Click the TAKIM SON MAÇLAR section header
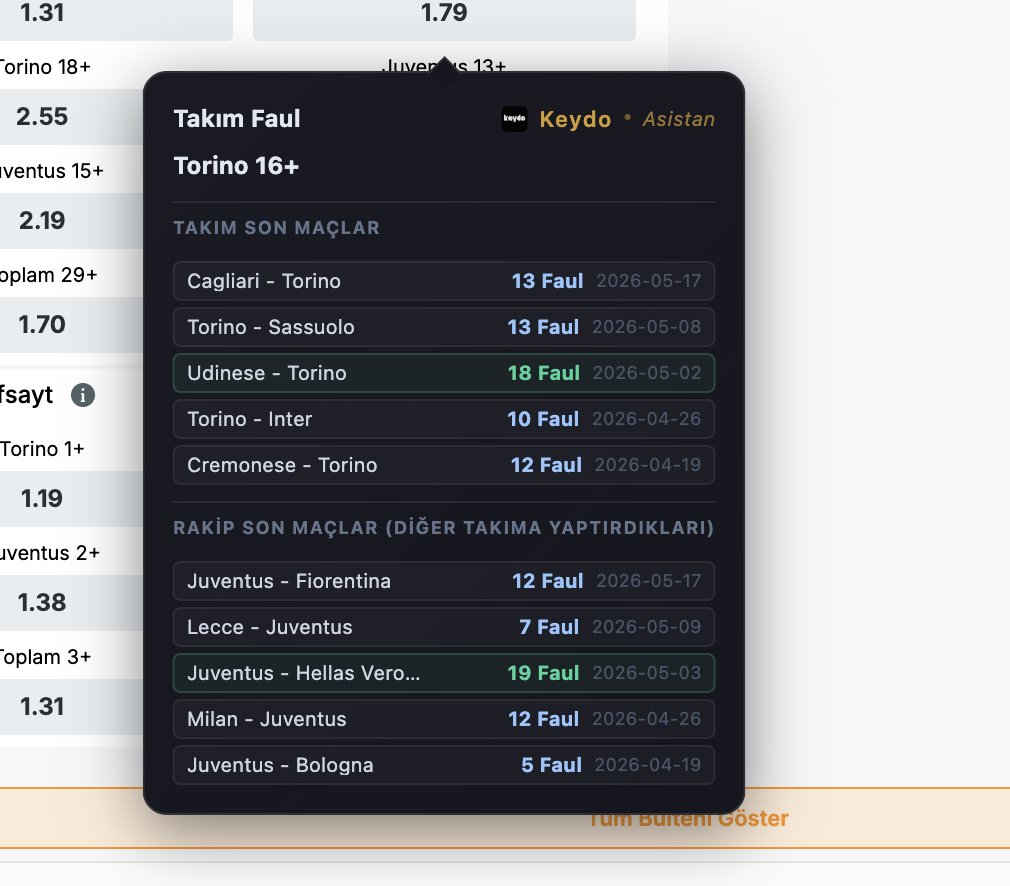Viewport: 1010px width, 886px height. pos(277,227)
